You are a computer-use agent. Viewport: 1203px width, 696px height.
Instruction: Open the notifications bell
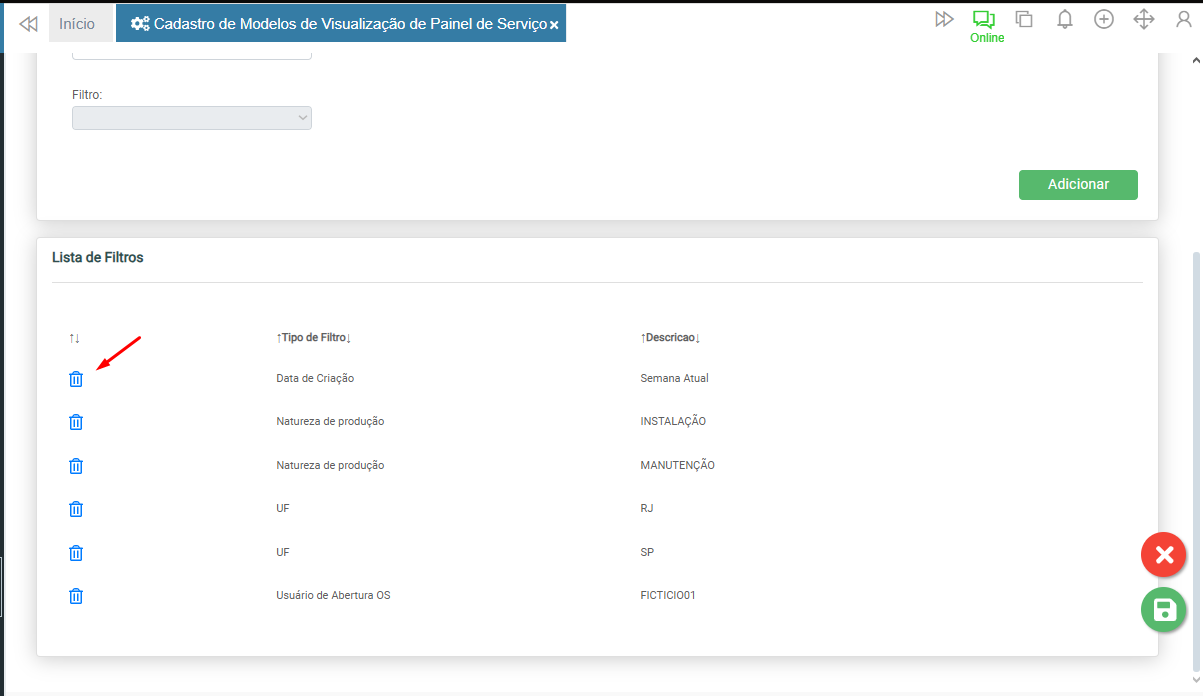1065,20
